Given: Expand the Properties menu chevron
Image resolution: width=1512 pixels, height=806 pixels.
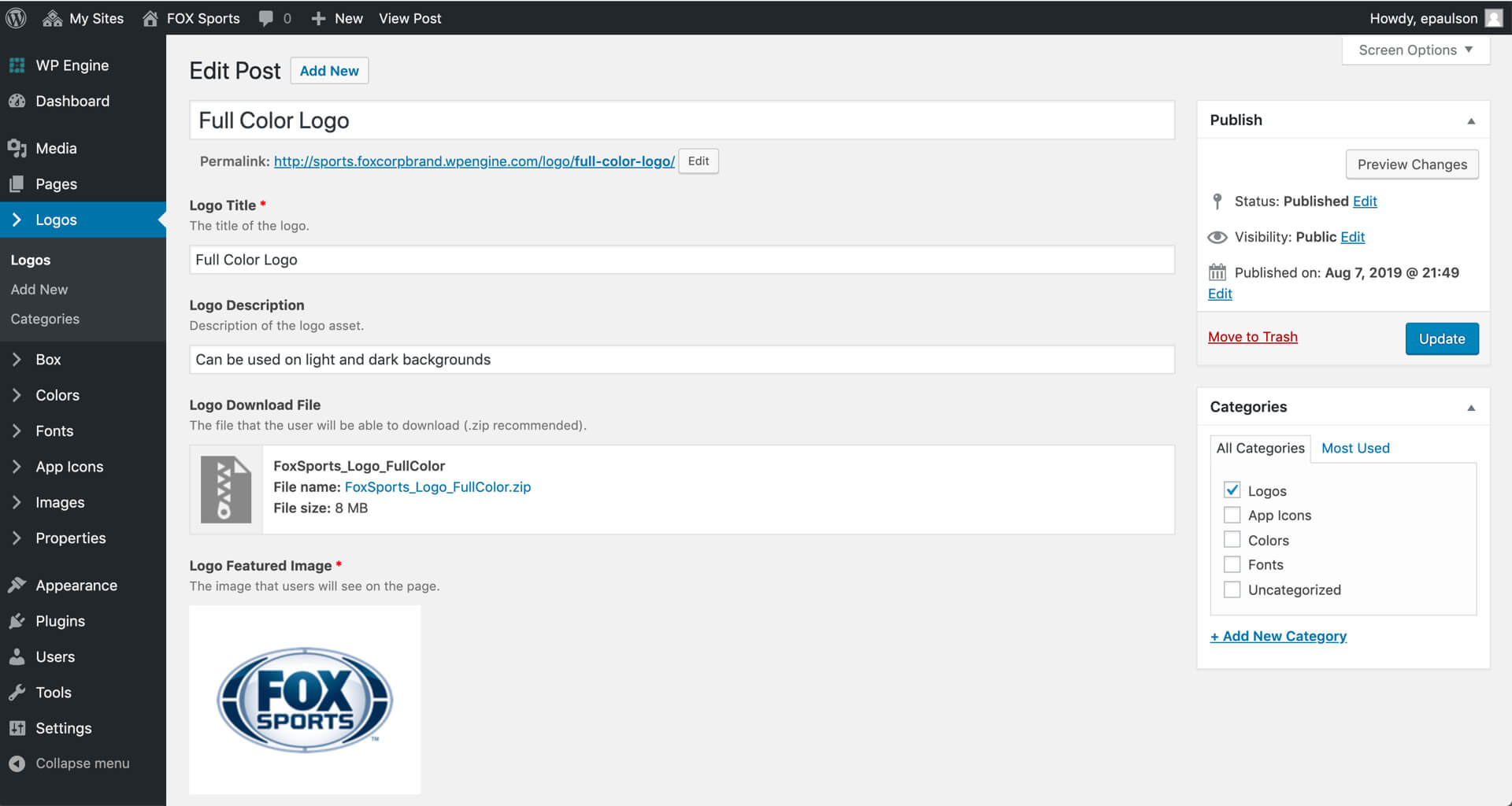Looking at the screenshot, I should [x=17, y=538].
